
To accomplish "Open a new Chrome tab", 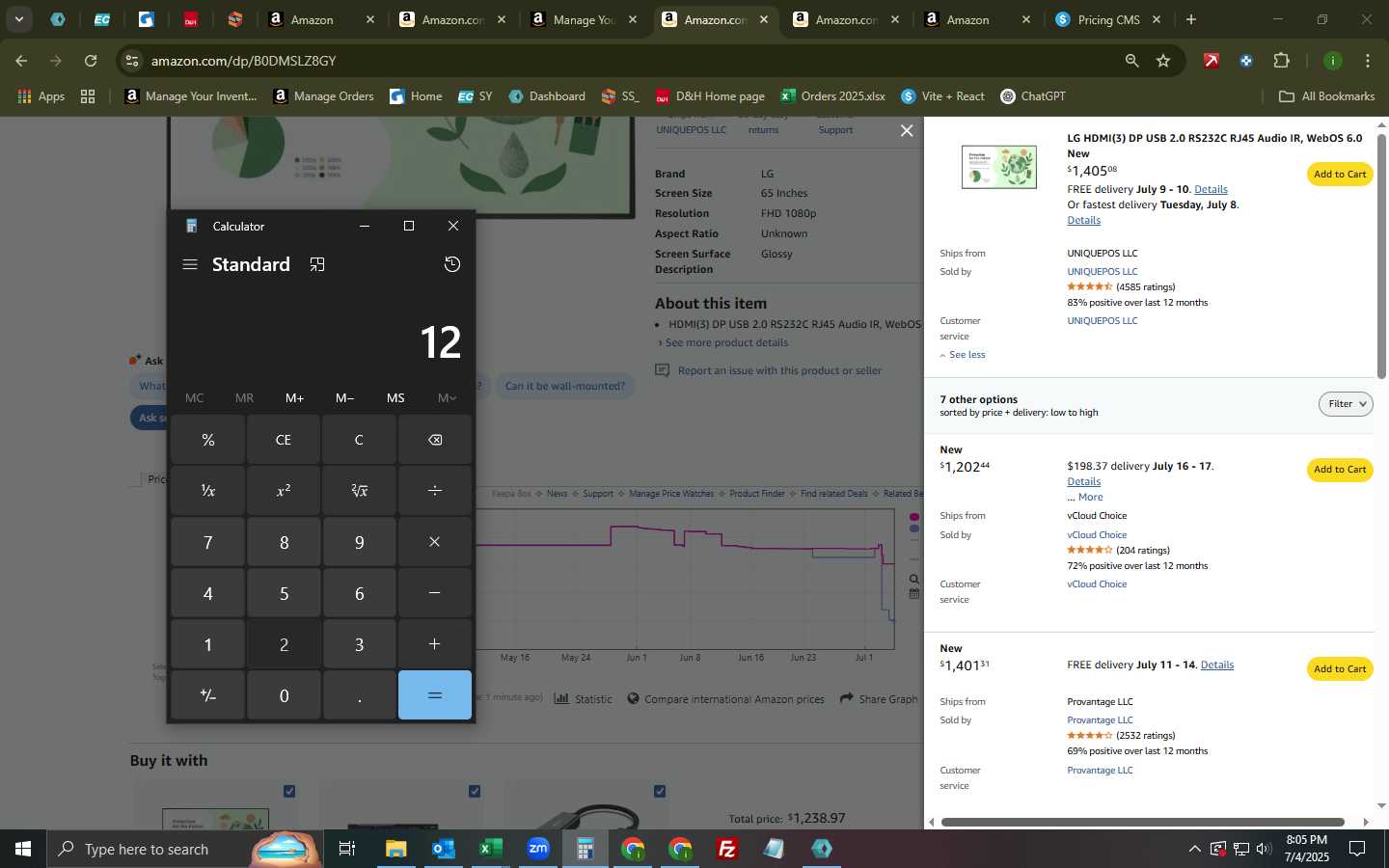I will pos(1191,19).
